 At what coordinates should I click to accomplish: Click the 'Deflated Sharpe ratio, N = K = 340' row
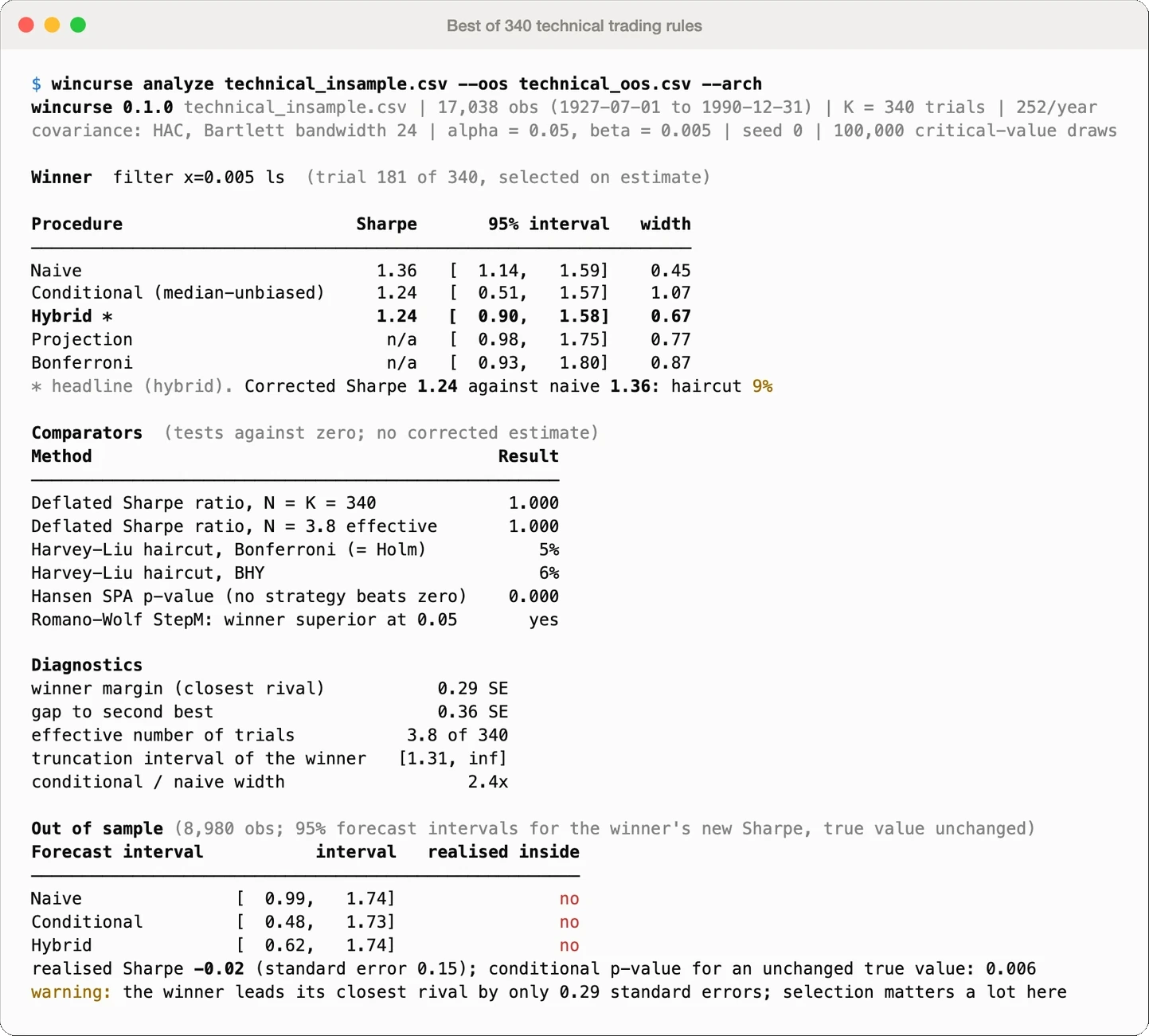[295, 503]
